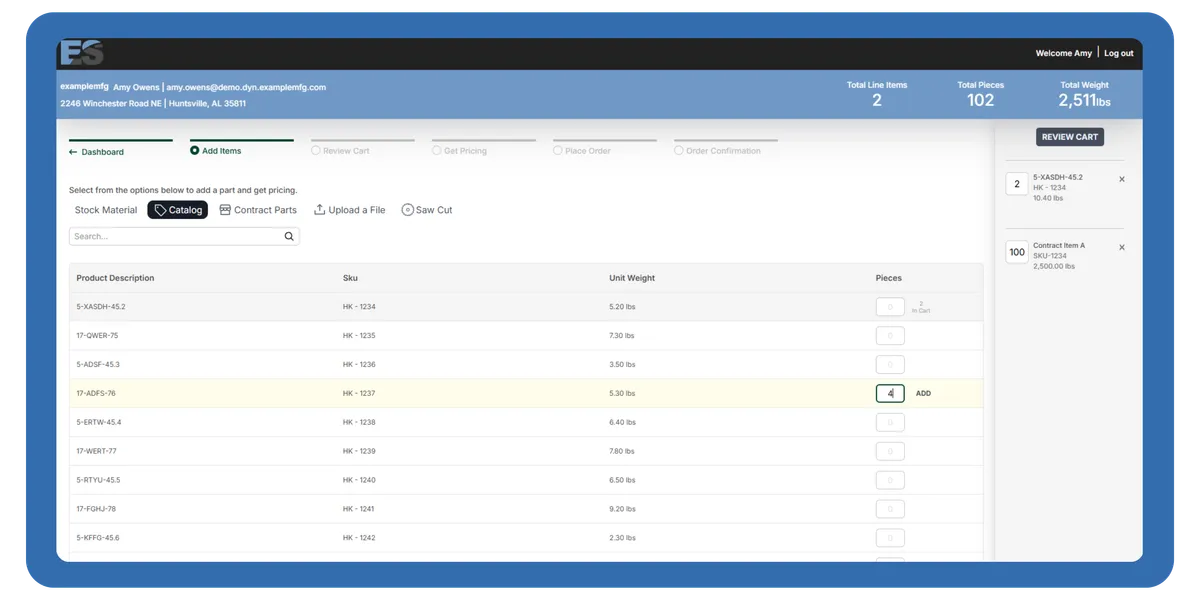The height and width of the screenshot is (600, 1200).
Task: Click the Sku column header
Action: (x=350, y=278)
